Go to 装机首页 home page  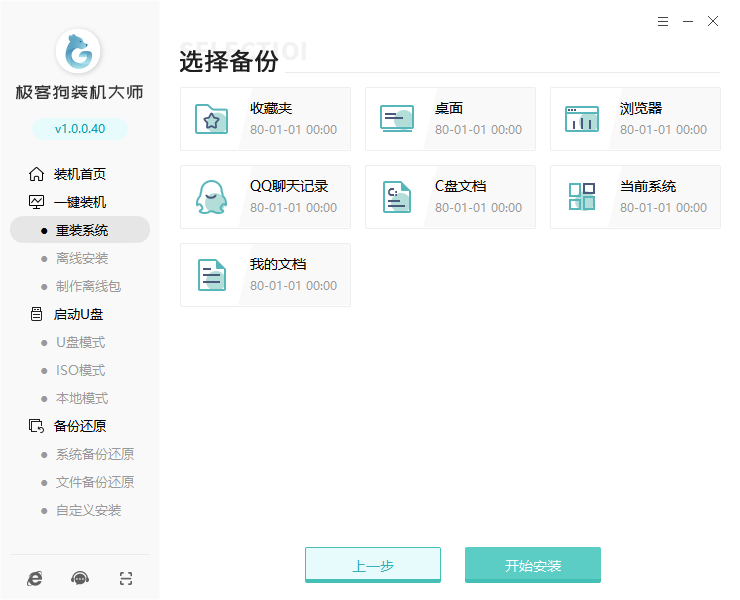pos(79,174)
